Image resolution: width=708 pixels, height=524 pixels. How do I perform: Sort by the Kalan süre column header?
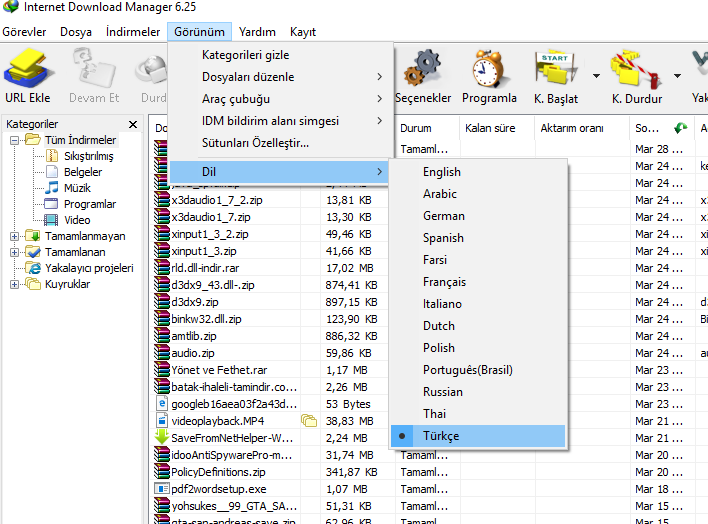point(497,128)
